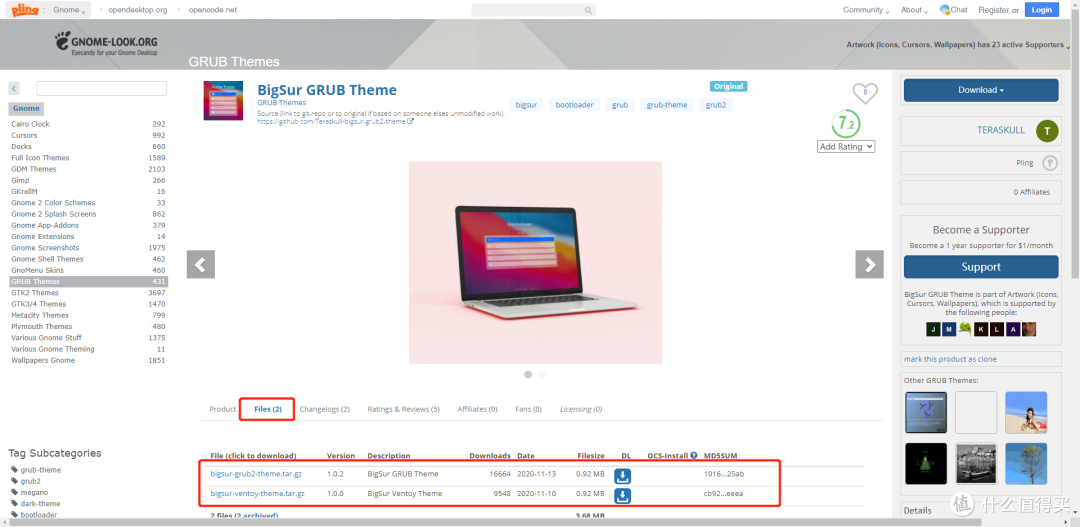
Task: Expand the blue Download dropdown button
Action: tap(980, 90)
